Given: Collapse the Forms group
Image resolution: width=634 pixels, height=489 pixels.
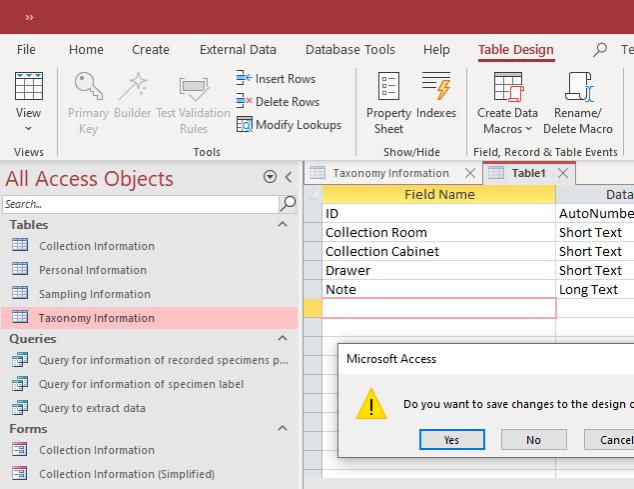Looking at the screenshot, I should tap(283, 428).
